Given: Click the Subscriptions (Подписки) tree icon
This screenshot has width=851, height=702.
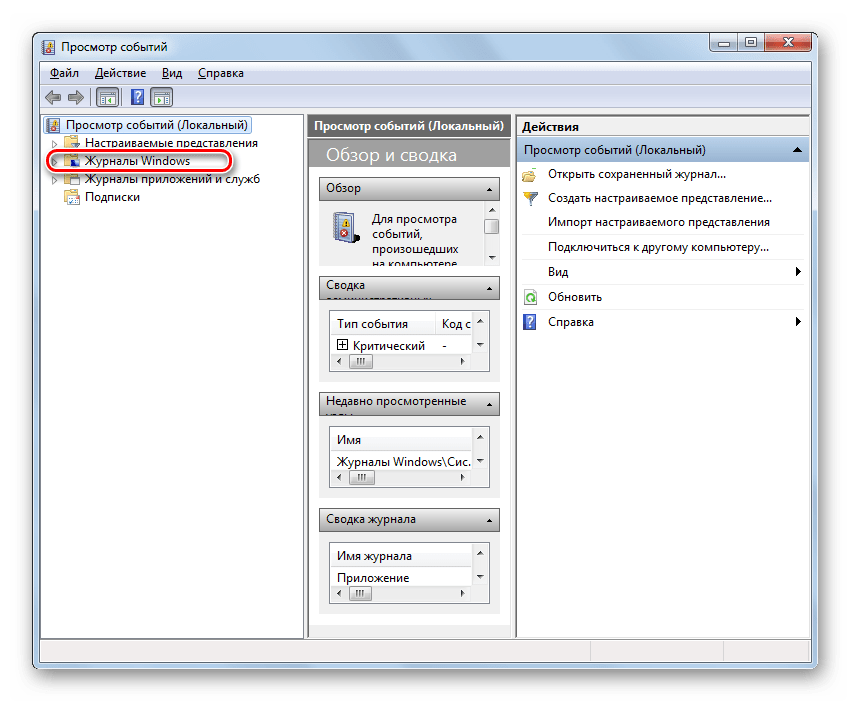Looking at the screenshot, I should pos(72,197).
